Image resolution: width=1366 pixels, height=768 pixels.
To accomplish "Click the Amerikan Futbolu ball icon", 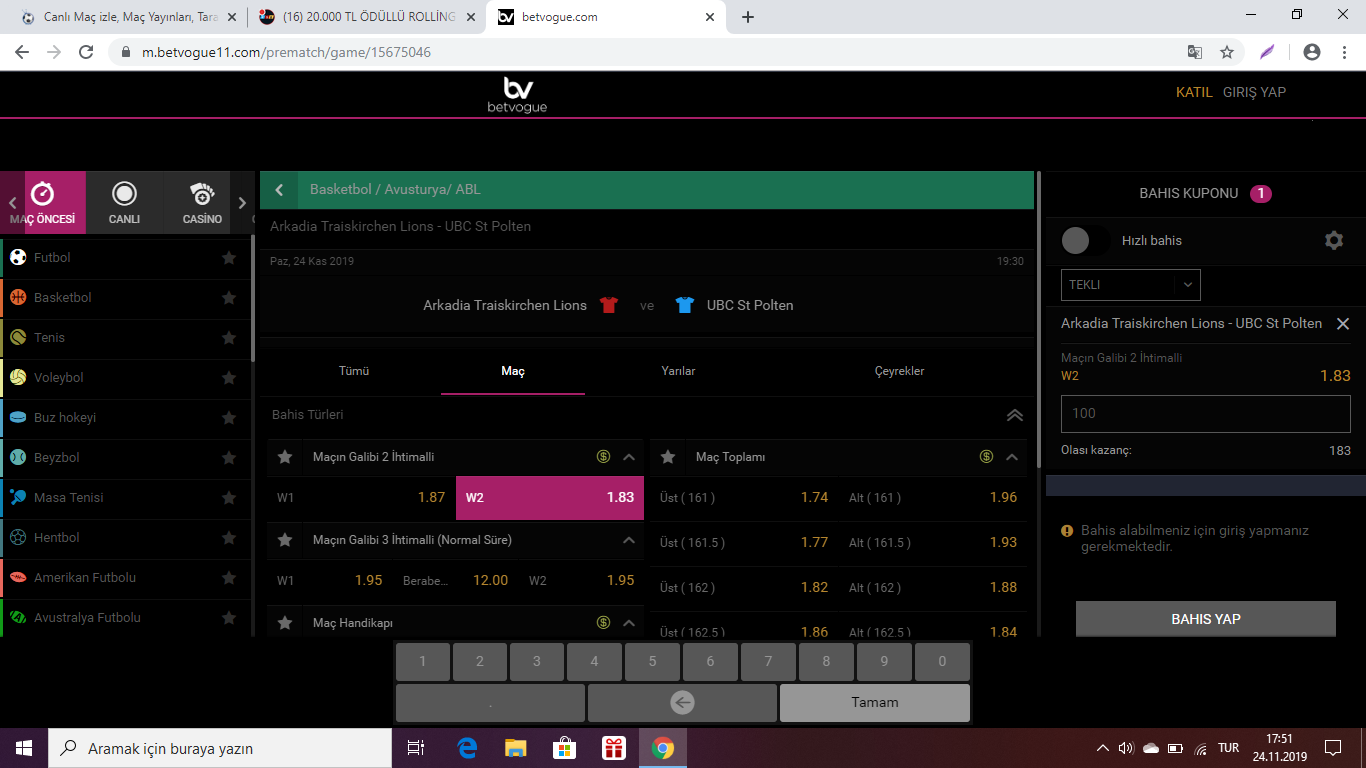I will (x=18, y=578).
